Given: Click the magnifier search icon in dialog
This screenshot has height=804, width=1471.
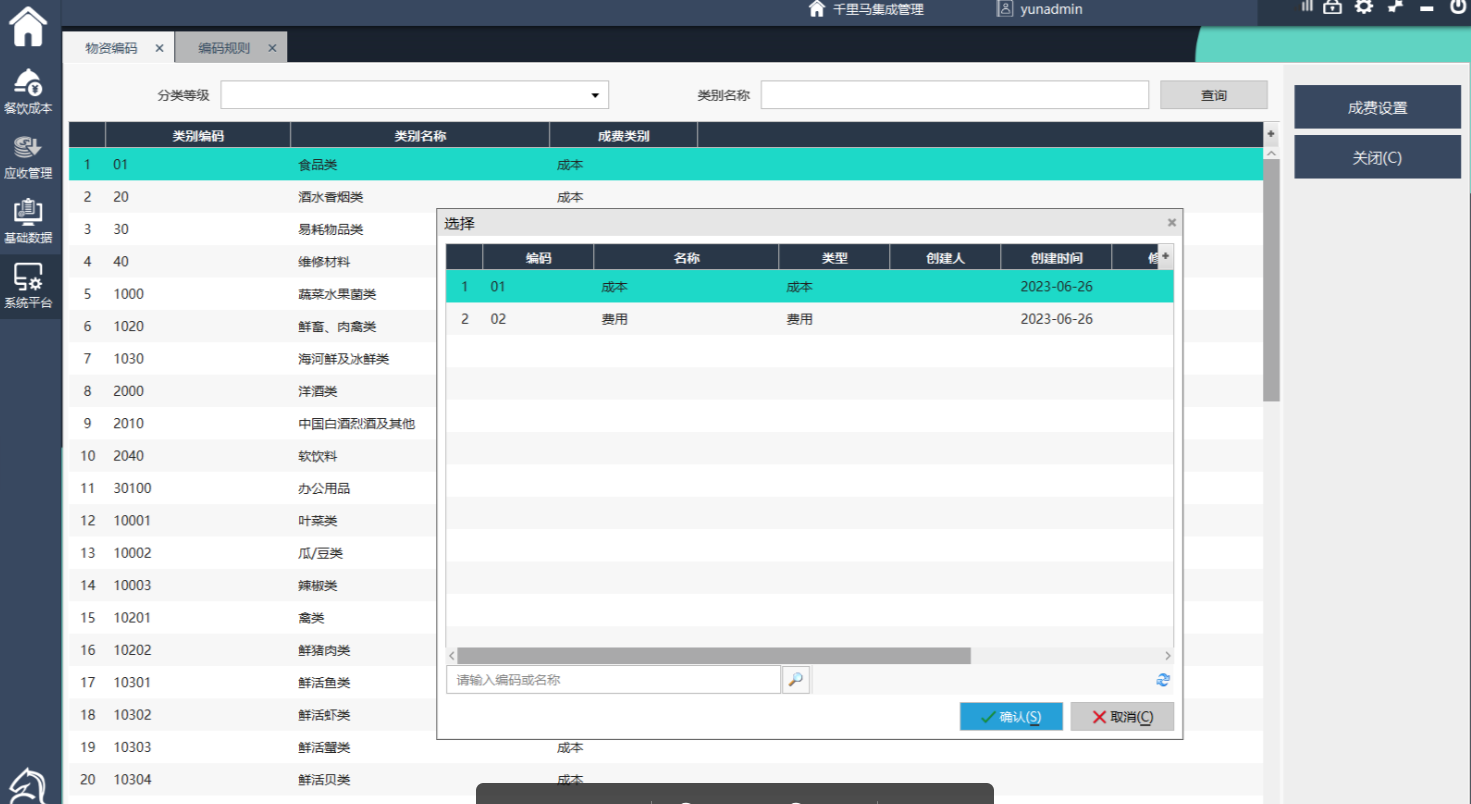Looking at the screenshot, I should [795, 680].
